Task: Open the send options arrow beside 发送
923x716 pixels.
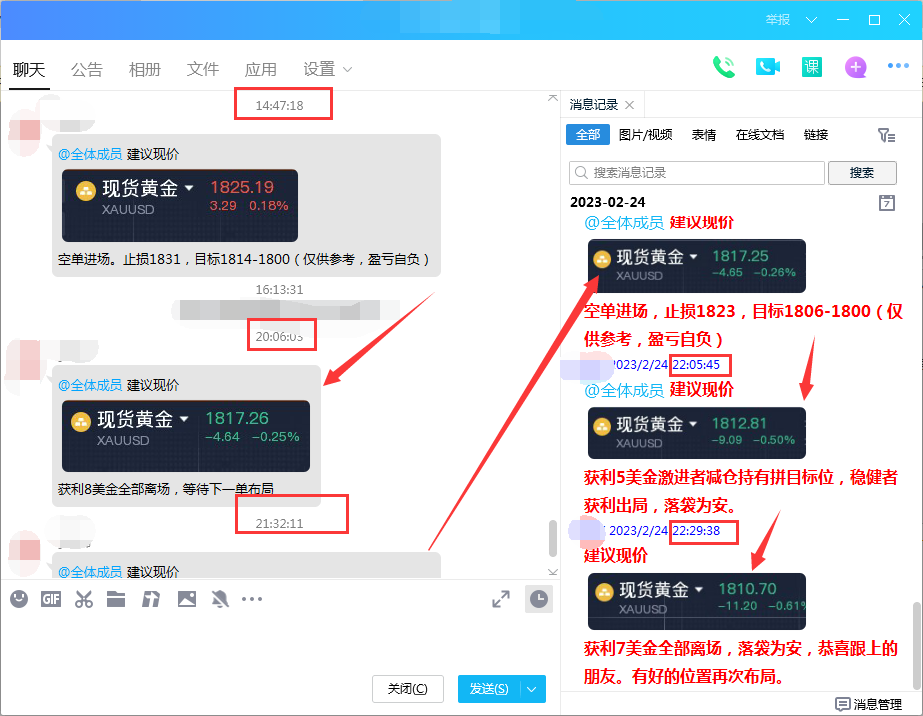Action: pyautogui.click(x=534, y=689)
